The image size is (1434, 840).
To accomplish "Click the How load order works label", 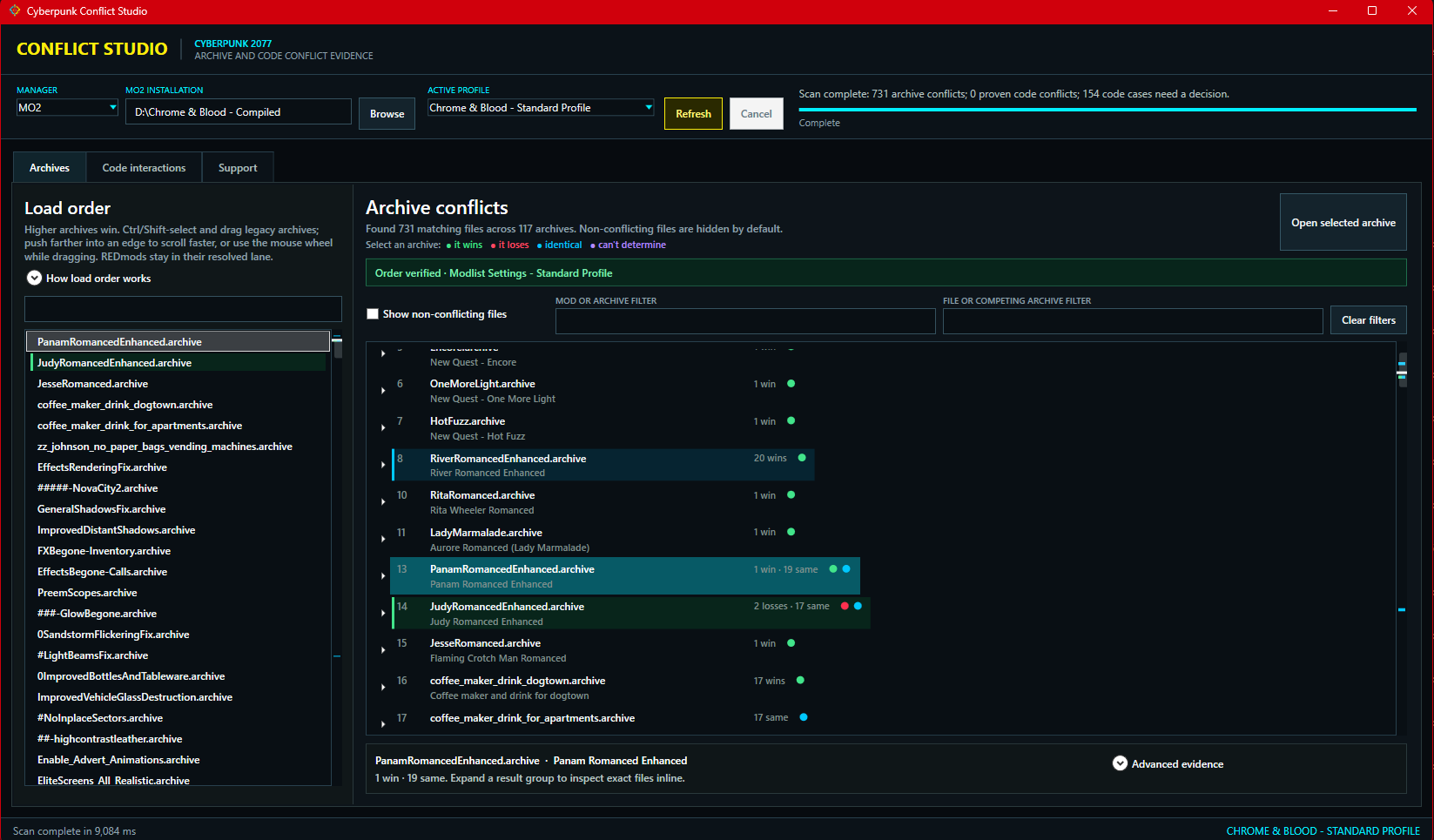I will pos(98,279).
